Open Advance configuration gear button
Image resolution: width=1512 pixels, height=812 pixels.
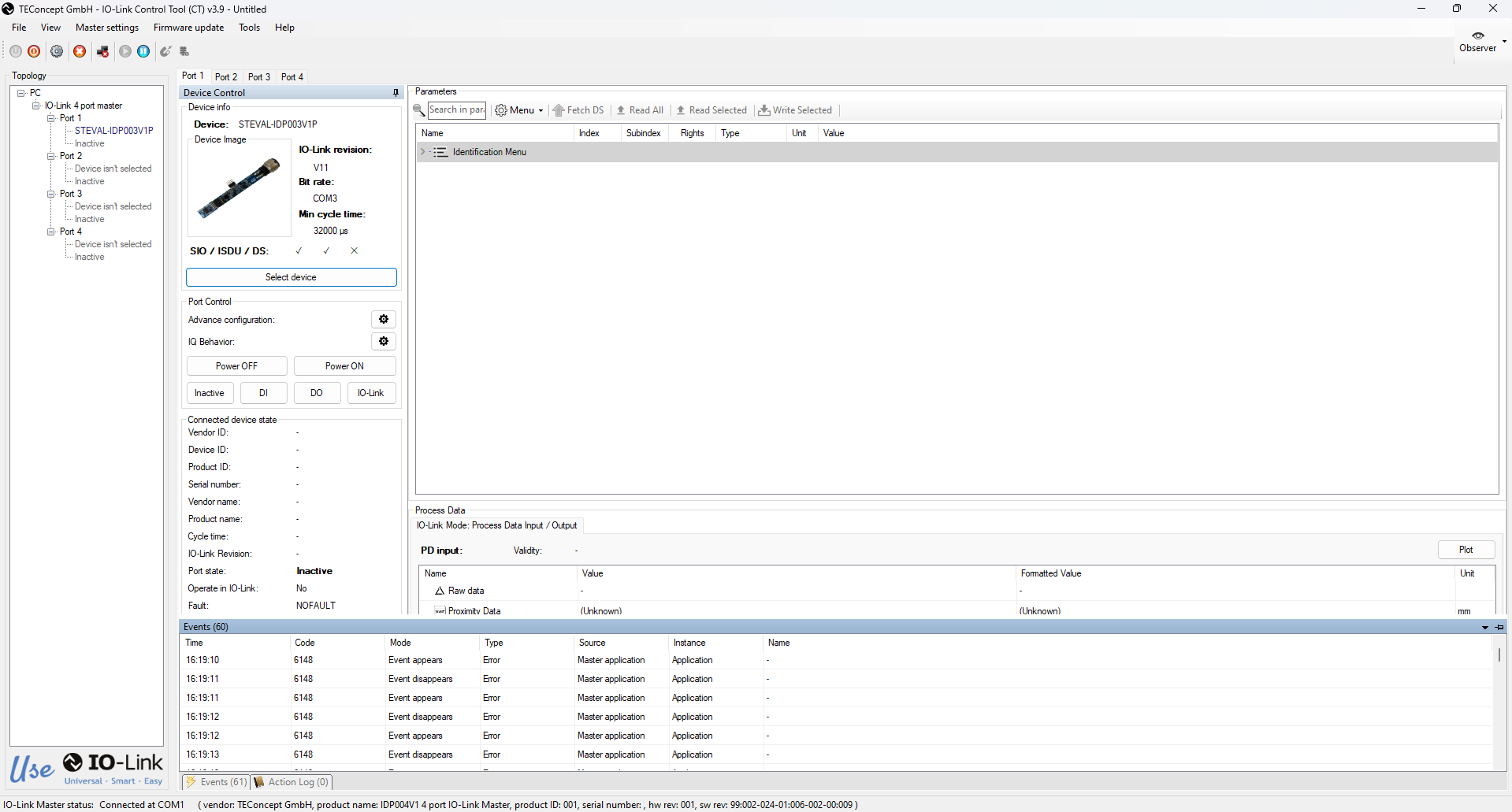coord(384,319)
